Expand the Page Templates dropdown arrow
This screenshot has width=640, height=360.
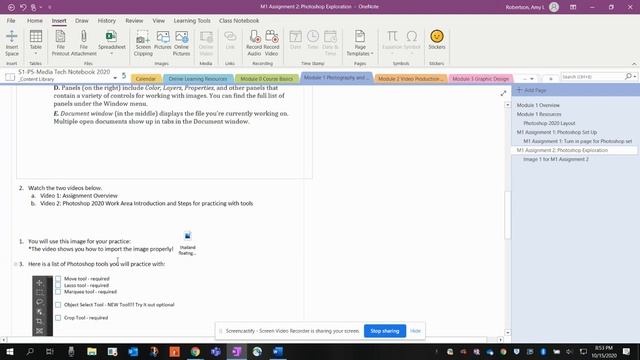372,53
